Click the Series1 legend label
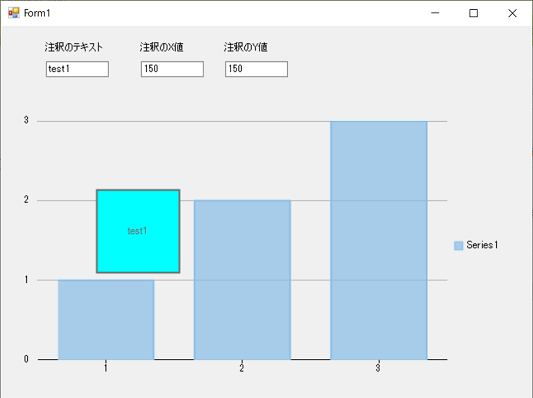533x398 pixels. pyautogui.click(x=482, y=245)
